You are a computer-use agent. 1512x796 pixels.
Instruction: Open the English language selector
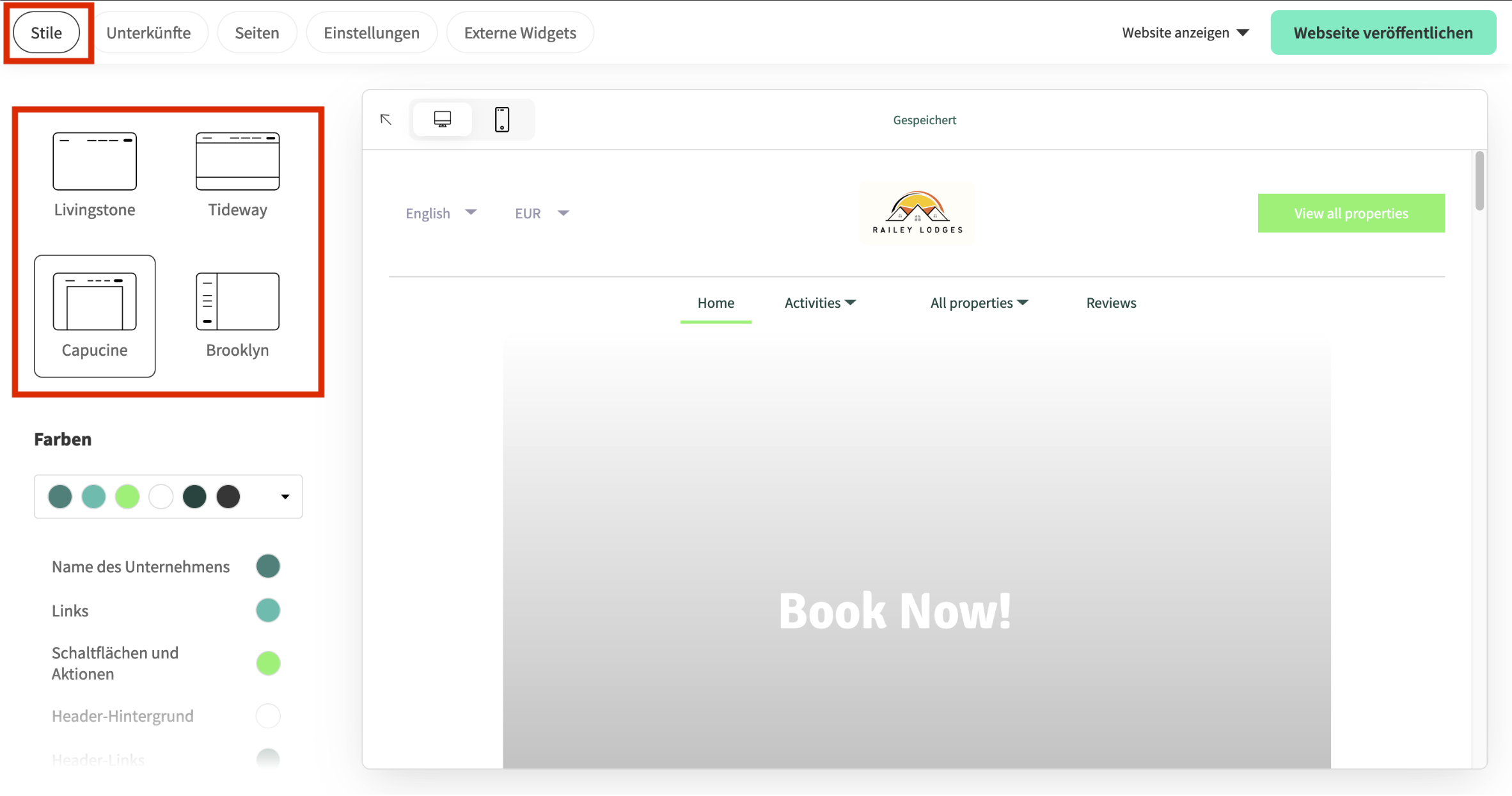pos(441,212)
